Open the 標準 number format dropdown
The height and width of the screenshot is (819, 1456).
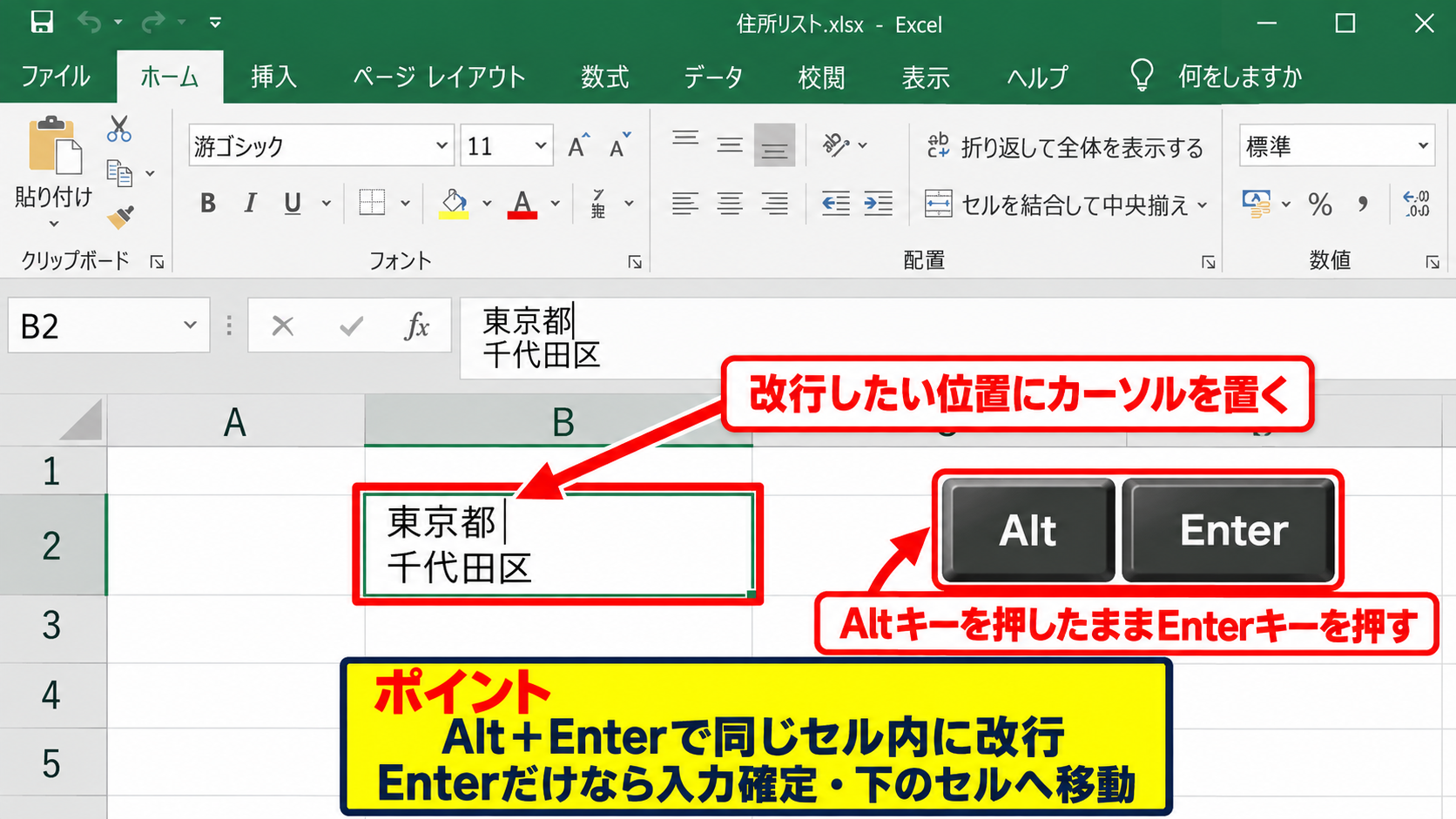1423,145
